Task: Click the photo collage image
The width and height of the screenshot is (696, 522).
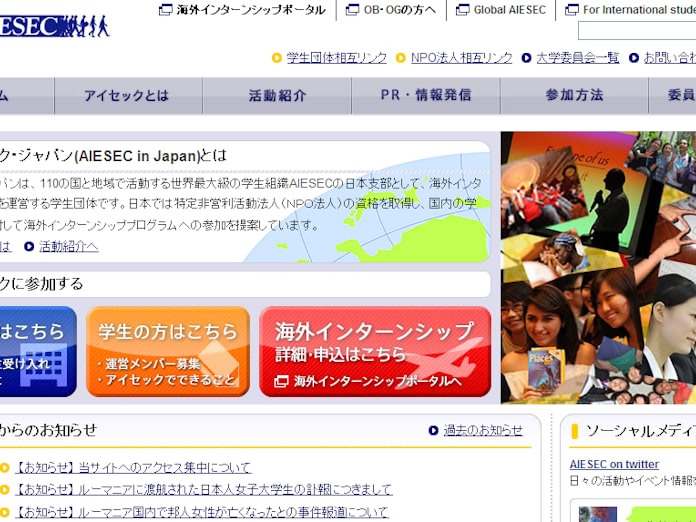Action: (x=598, y=268)
